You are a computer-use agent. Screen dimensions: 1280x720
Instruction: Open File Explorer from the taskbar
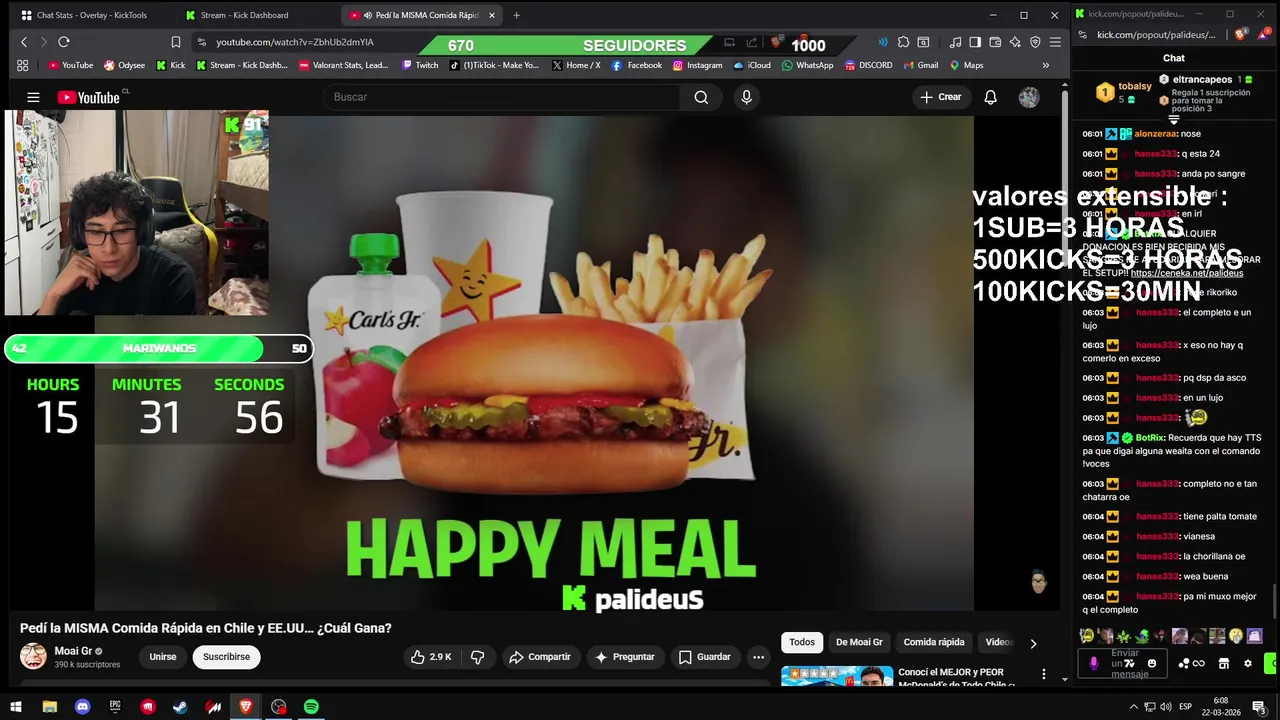[x=50, y=706]
